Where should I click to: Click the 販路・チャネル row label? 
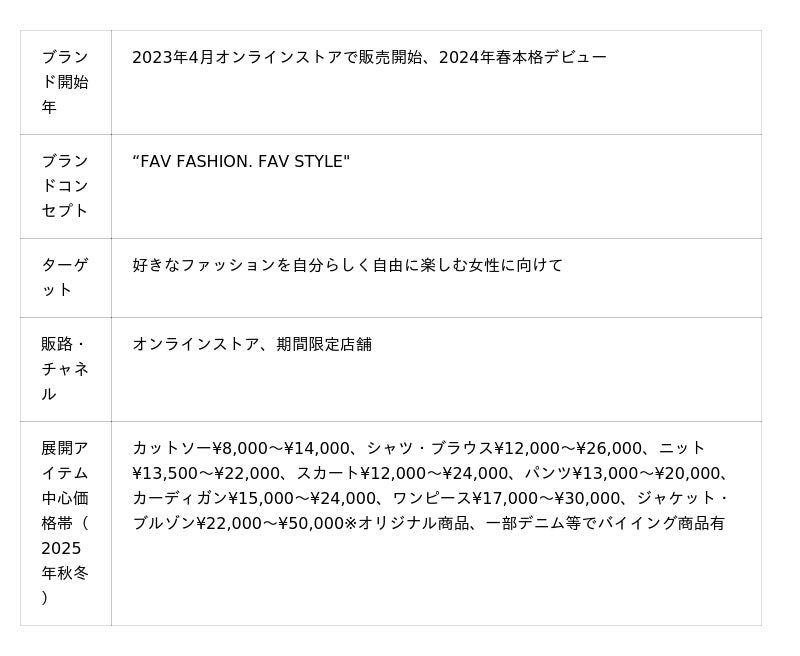65,369
